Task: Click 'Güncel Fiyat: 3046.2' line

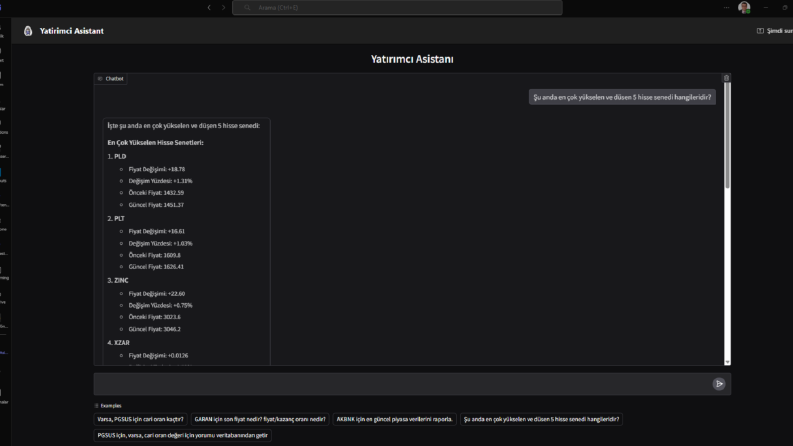Action: [x=154, y=329]
